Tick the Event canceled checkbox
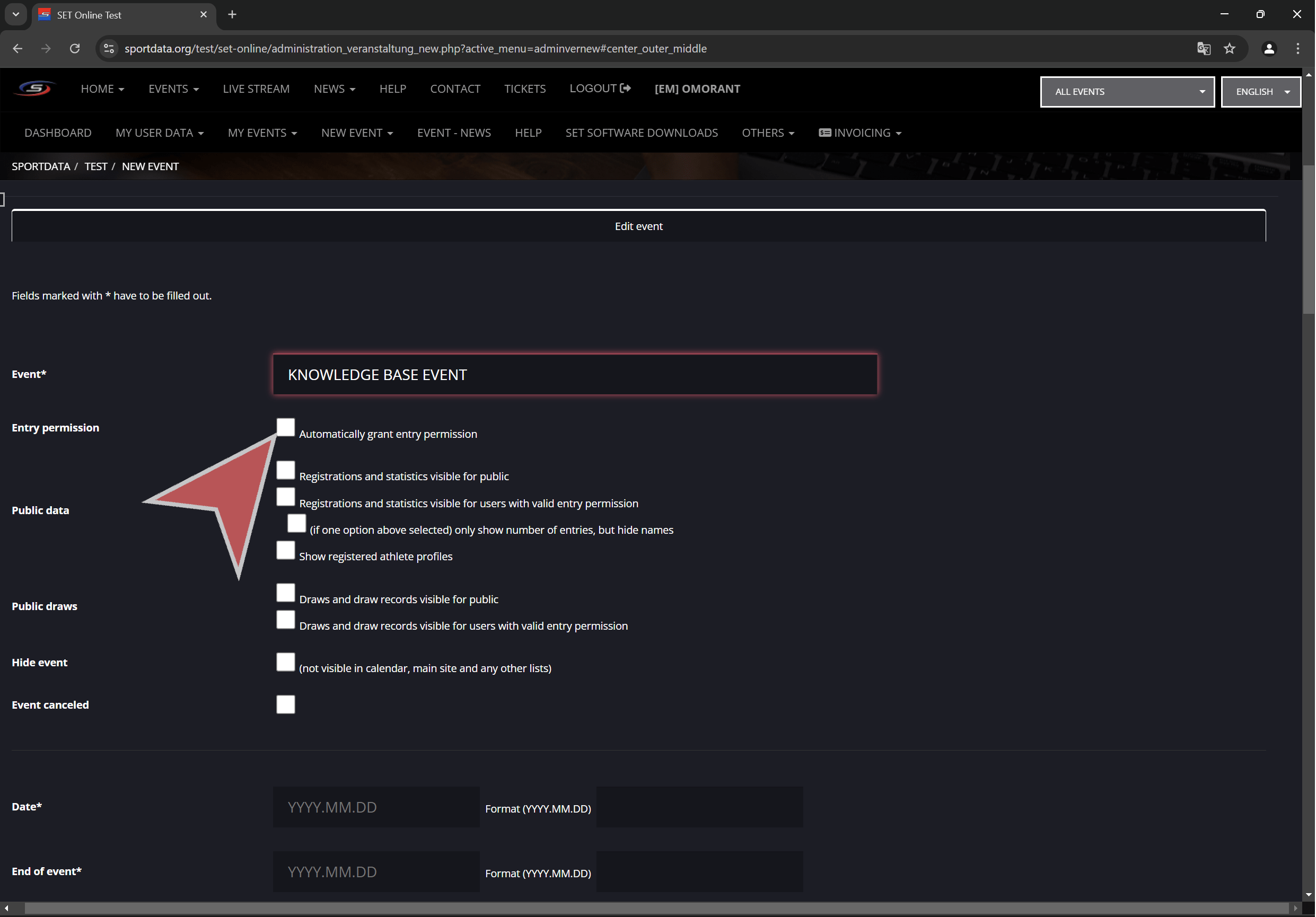 click(x=285, y=704)
